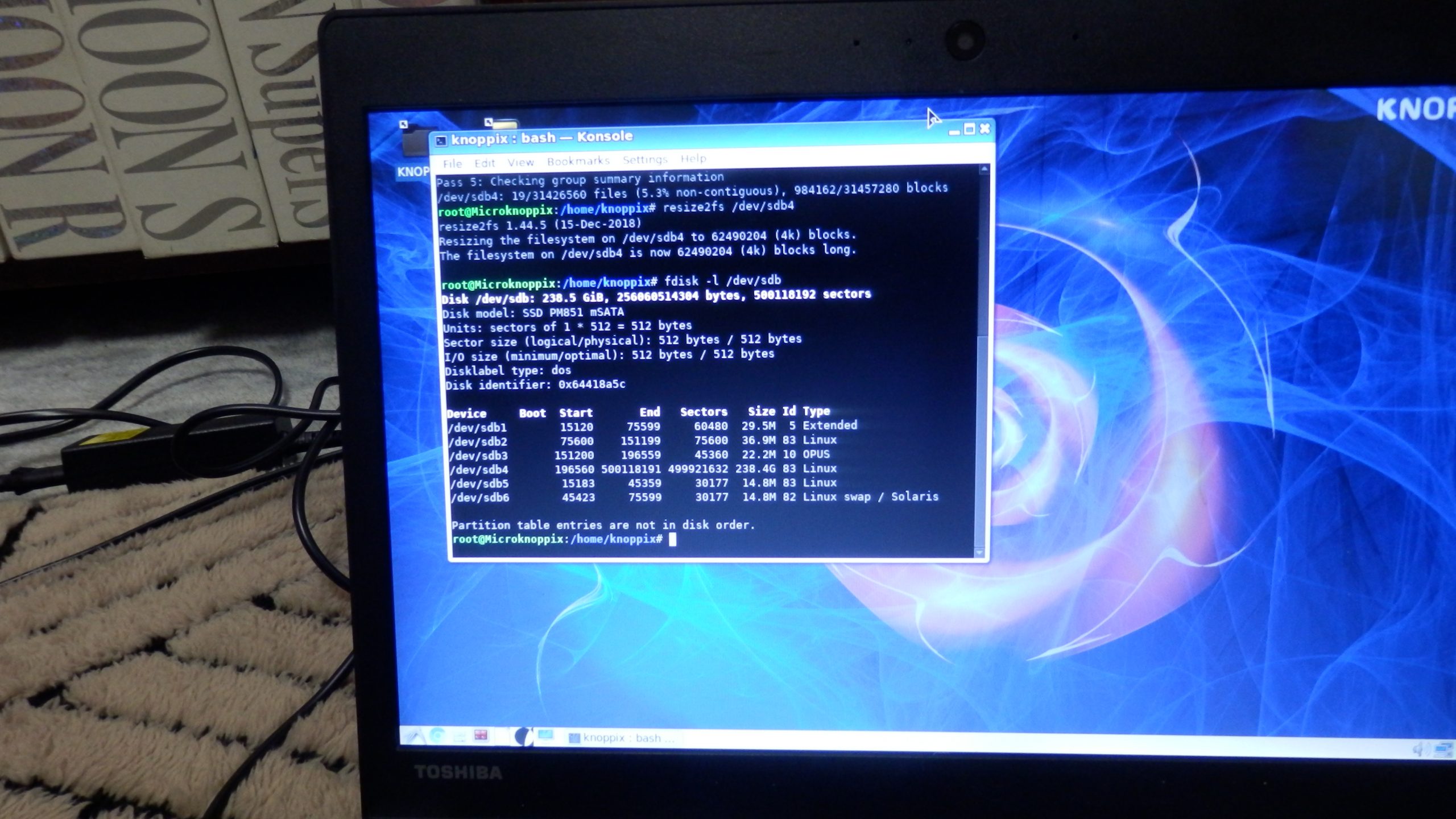Open the Bookmarks menu in Konsole

click(x=578, y=161)
